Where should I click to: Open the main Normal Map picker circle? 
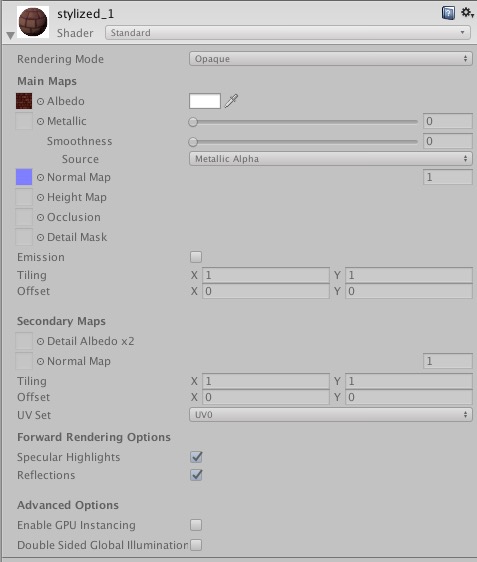[x=40, y=177]
